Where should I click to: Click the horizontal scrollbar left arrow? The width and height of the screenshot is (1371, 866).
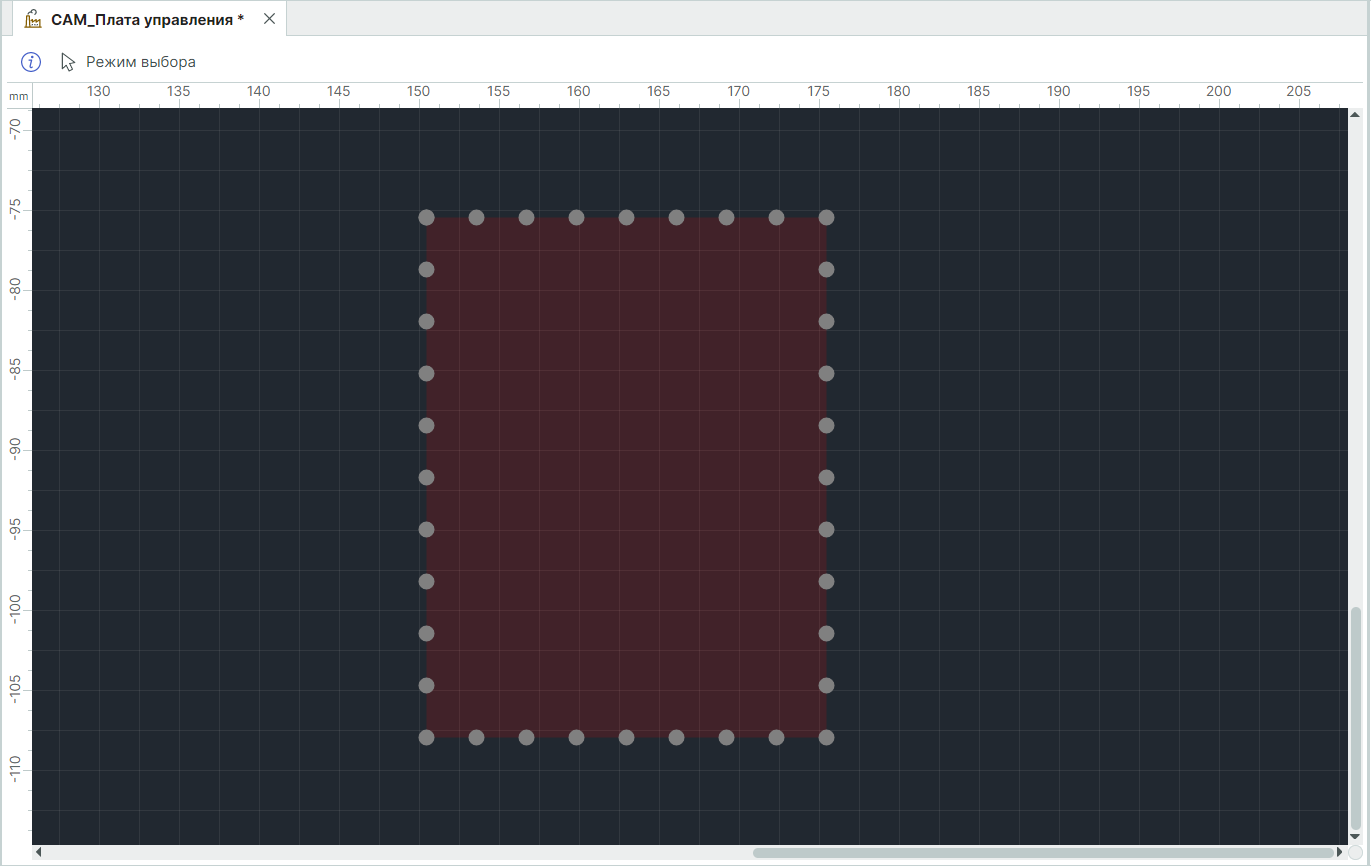tap(39, 853)
